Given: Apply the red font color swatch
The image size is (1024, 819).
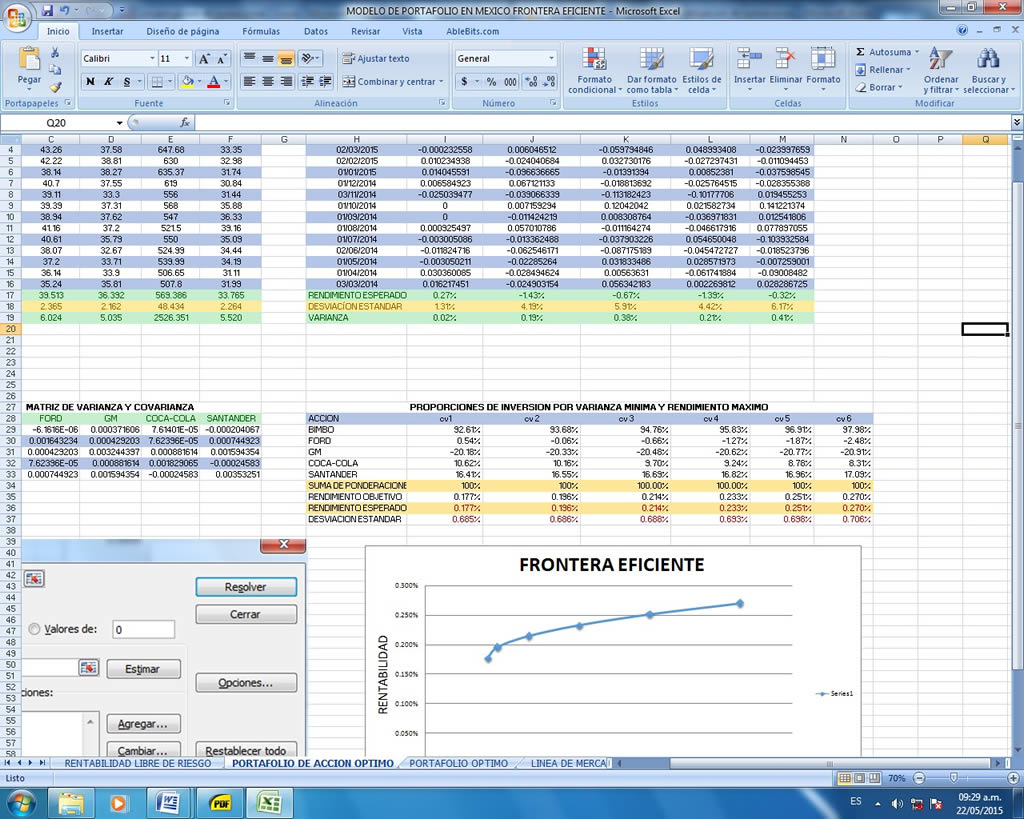Looking at the screenshot, I should pos(213,82).
